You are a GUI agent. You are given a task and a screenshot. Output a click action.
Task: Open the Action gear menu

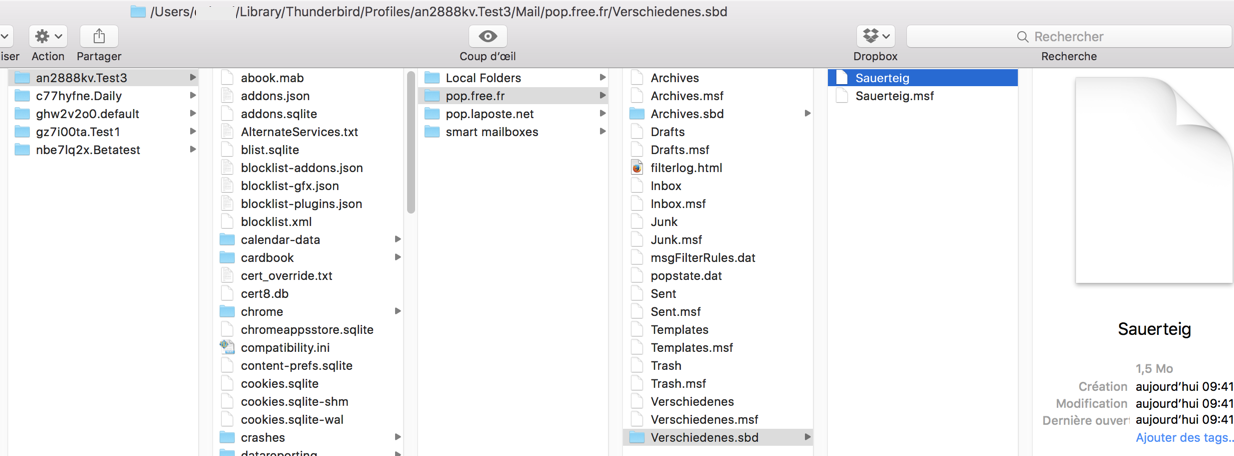pos(47,36)
